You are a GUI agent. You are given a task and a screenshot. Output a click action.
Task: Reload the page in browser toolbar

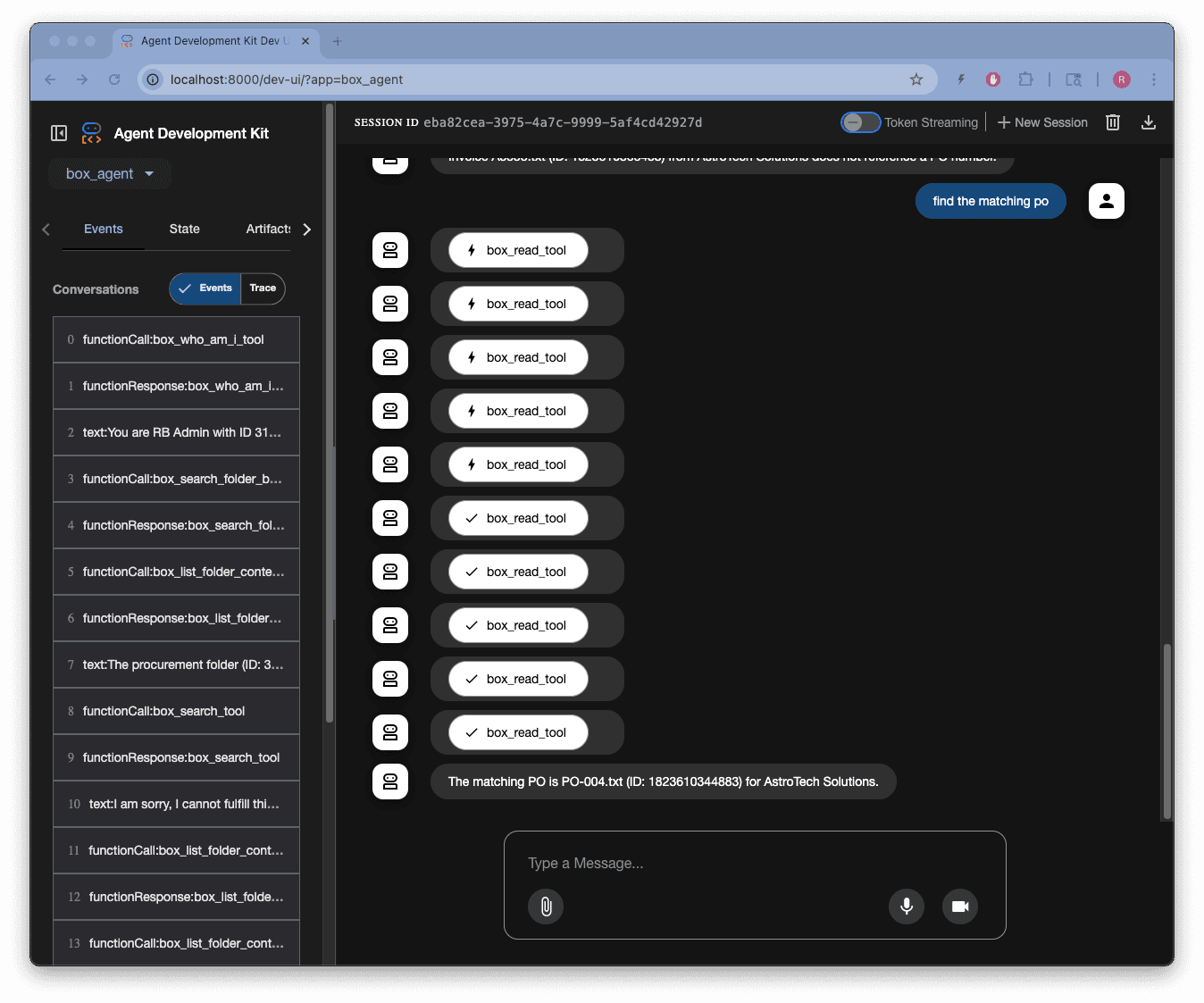114,79
